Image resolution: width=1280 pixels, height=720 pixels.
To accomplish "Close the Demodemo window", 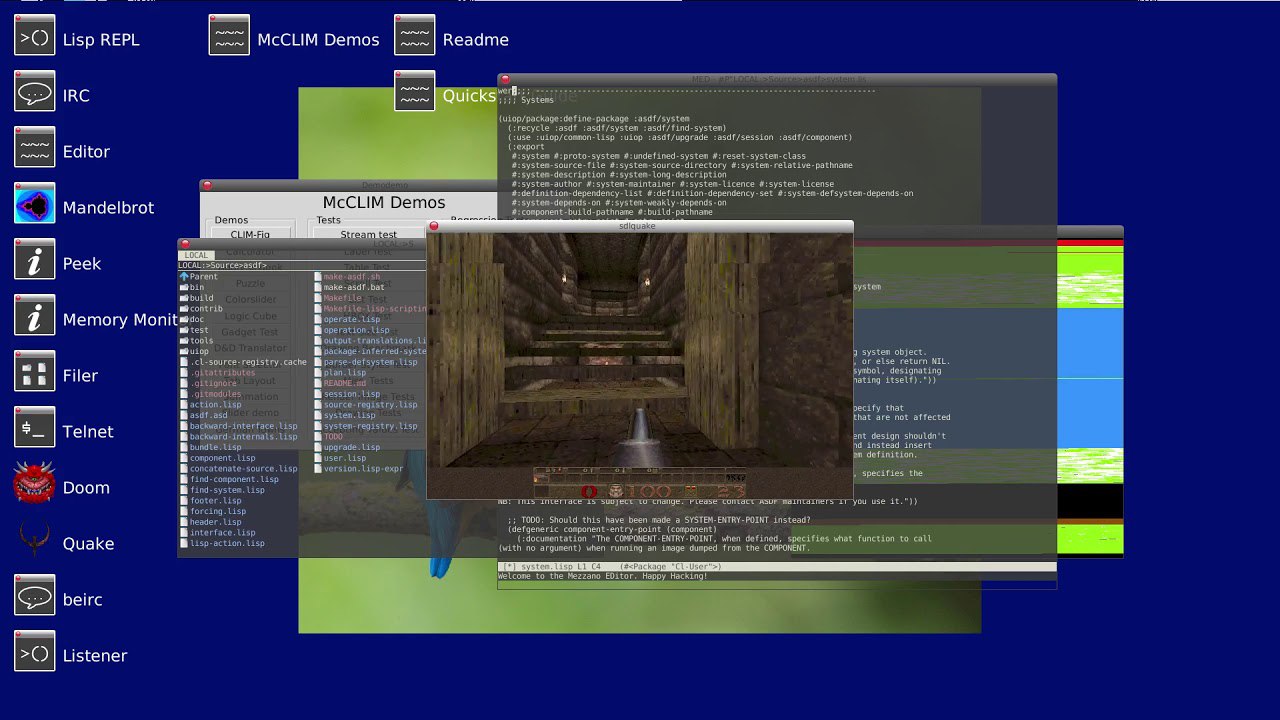I will [207, 185].
